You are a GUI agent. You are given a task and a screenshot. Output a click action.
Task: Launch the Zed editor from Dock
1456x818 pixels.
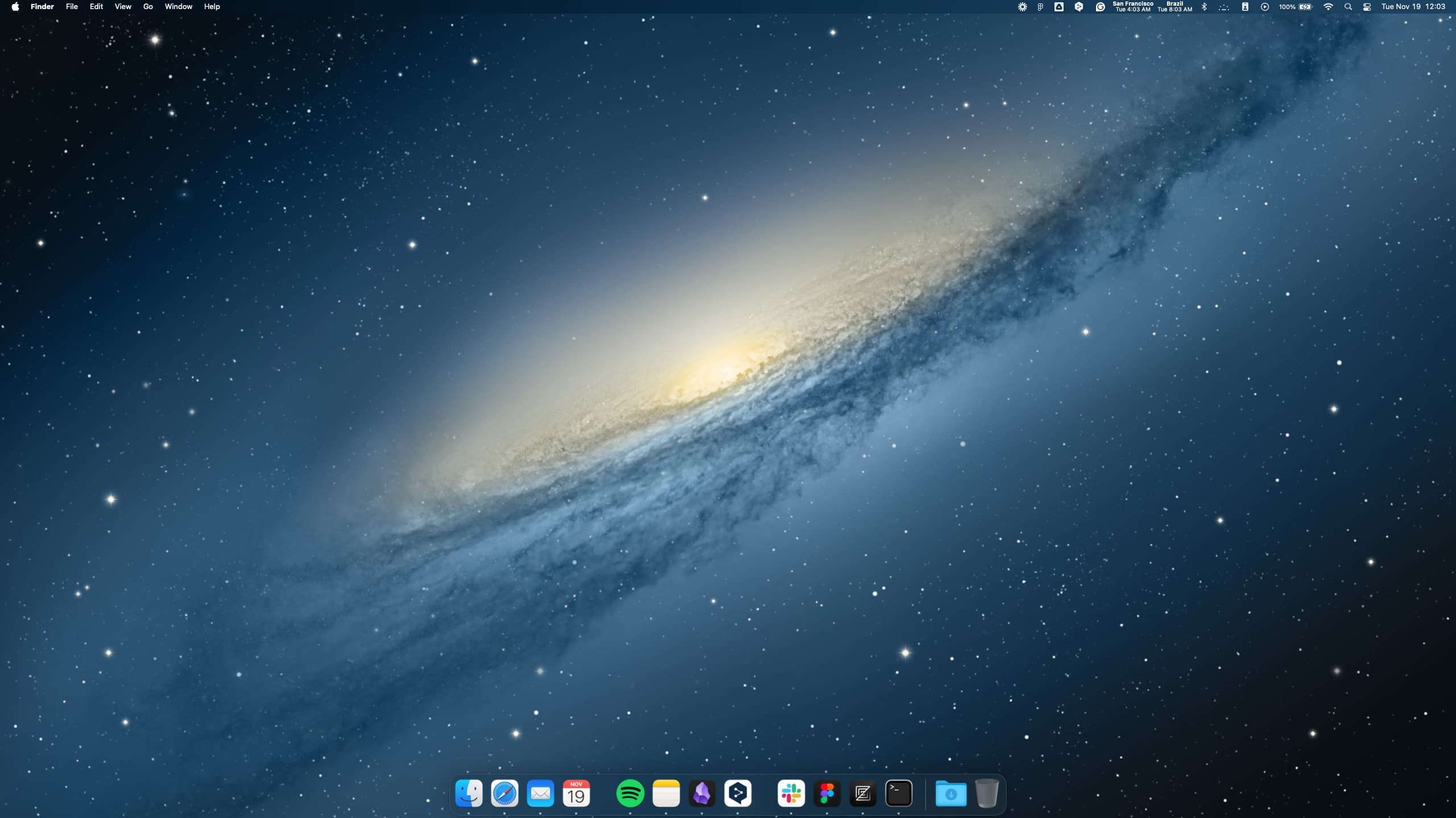[863, 794]
